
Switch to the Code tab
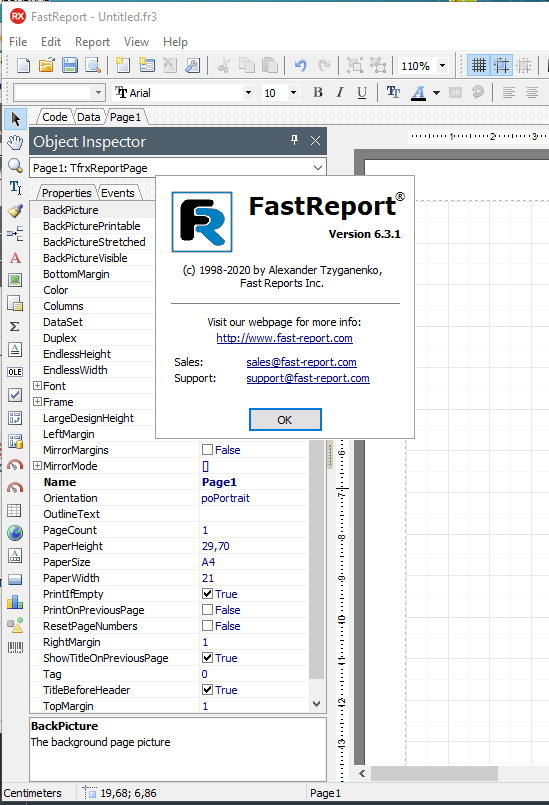click(x=54, y=117)
